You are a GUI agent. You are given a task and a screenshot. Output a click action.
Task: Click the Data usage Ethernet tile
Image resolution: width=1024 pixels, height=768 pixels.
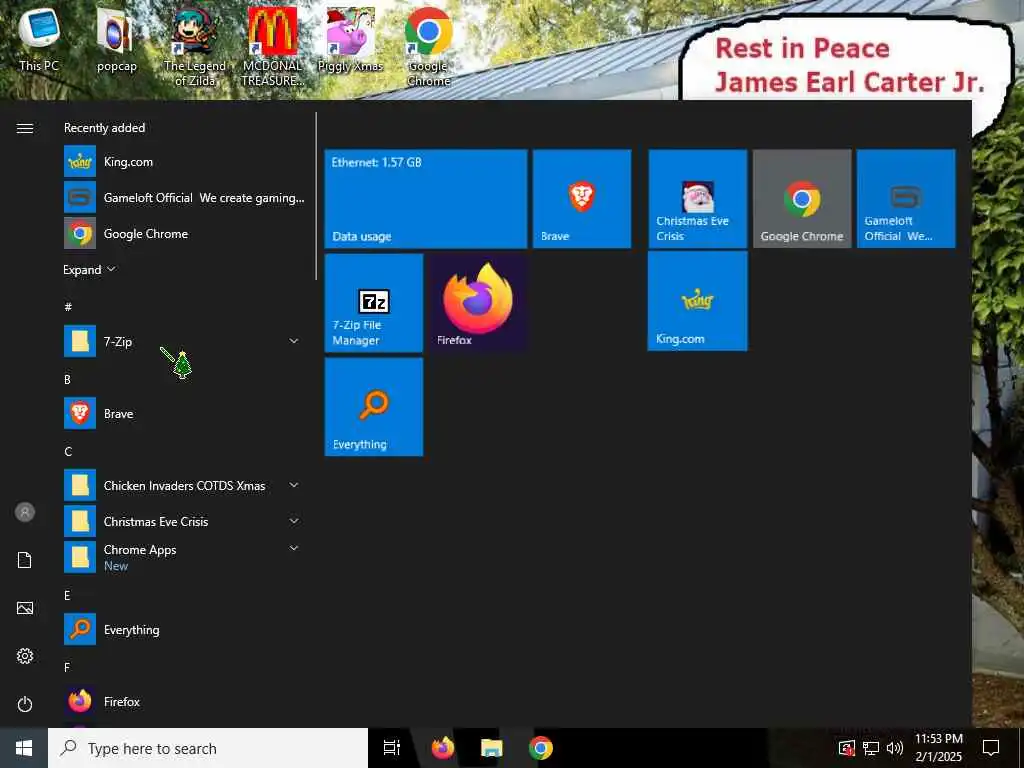click(x=426, y=199)
